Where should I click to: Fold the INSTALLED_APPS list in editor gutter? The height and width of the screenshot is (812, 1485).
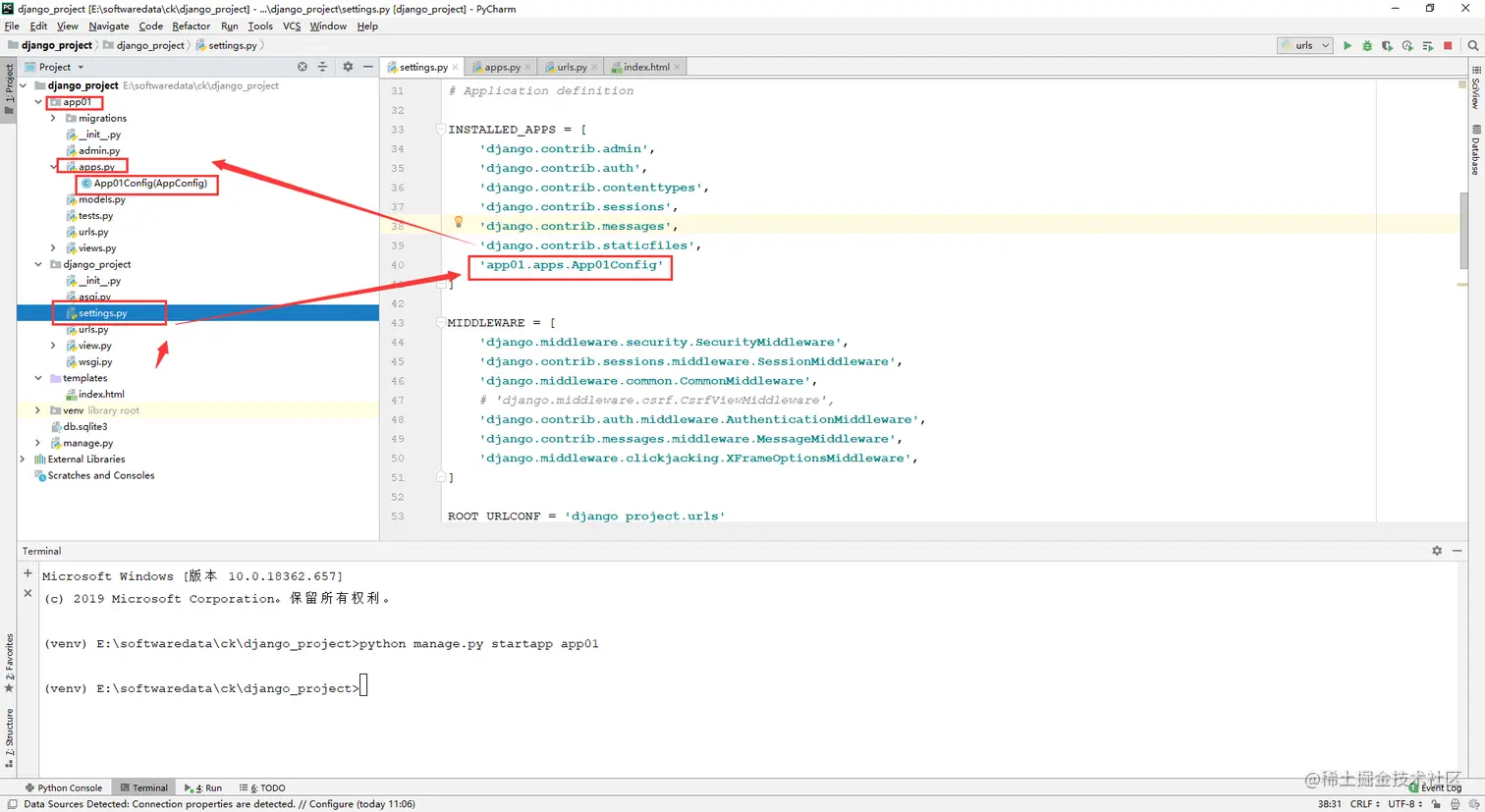441,129
